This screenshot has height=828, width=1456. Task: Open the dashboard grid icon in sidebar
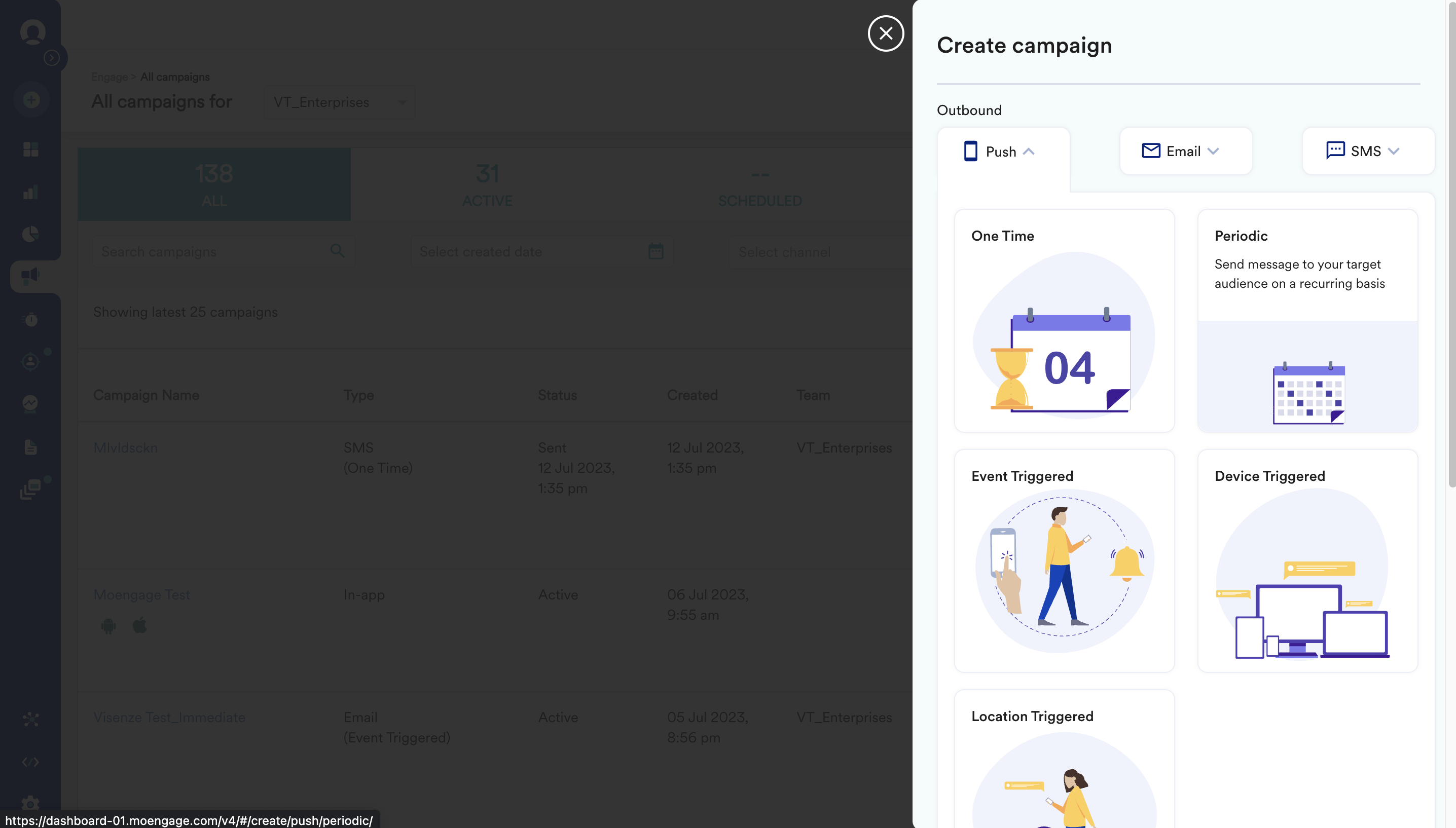(x=31, y=149)
